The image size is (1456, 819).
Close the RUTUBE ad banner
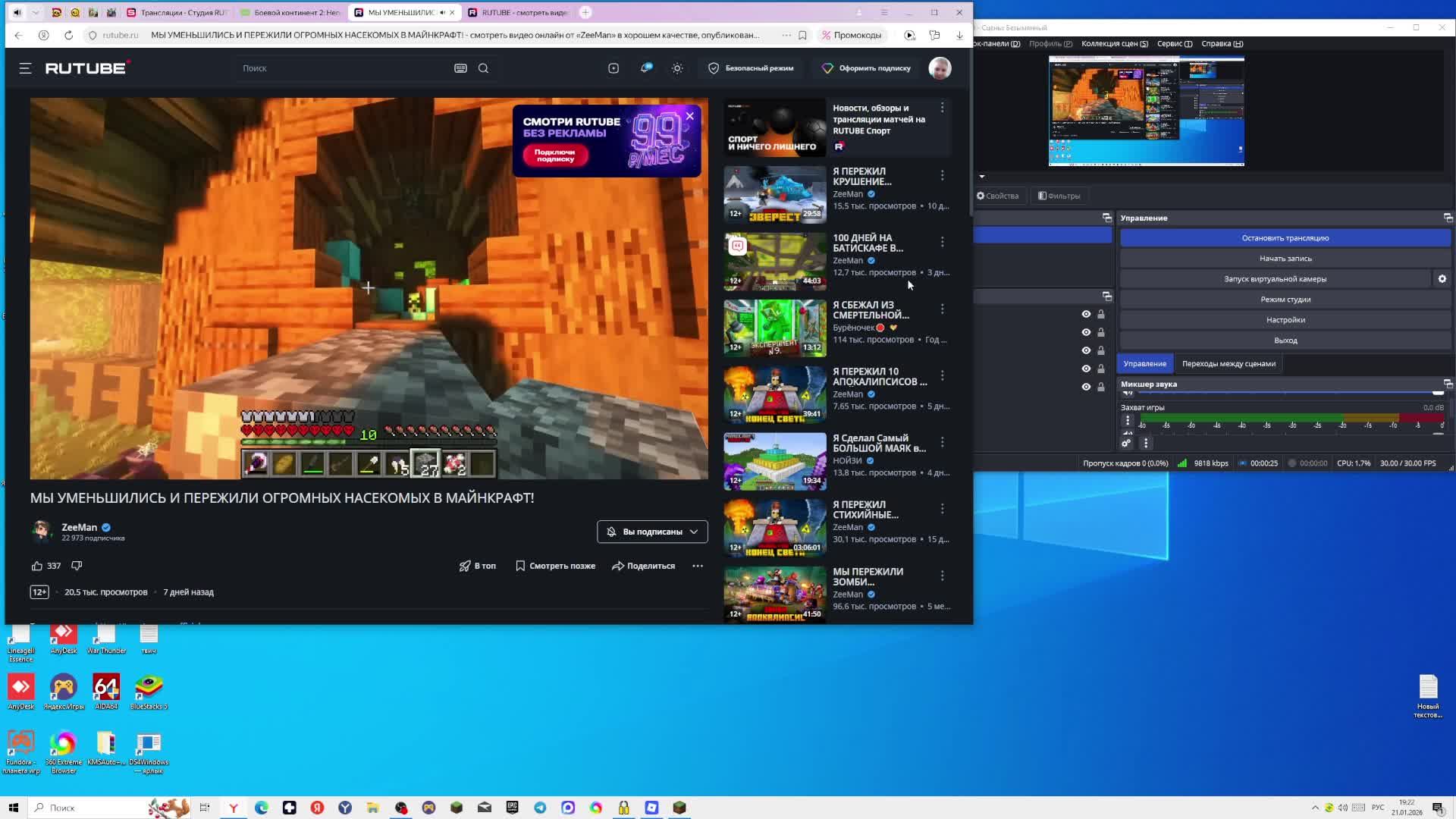point(689,116)
